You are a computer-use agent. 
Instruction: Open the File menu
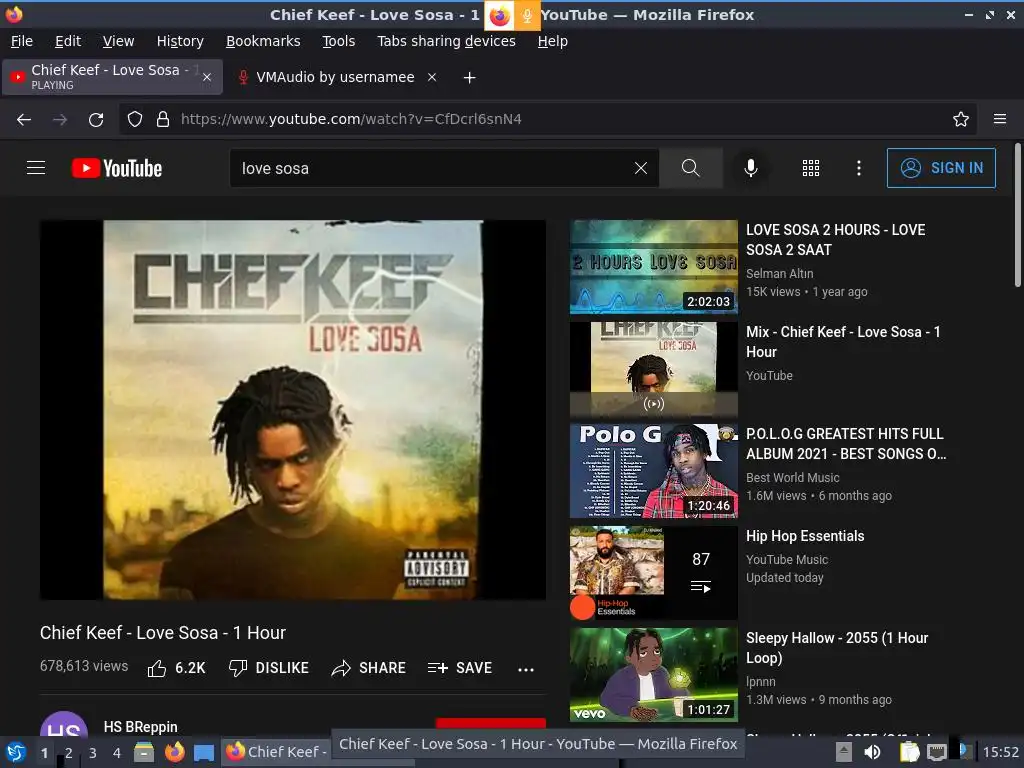tap(22, 41)
